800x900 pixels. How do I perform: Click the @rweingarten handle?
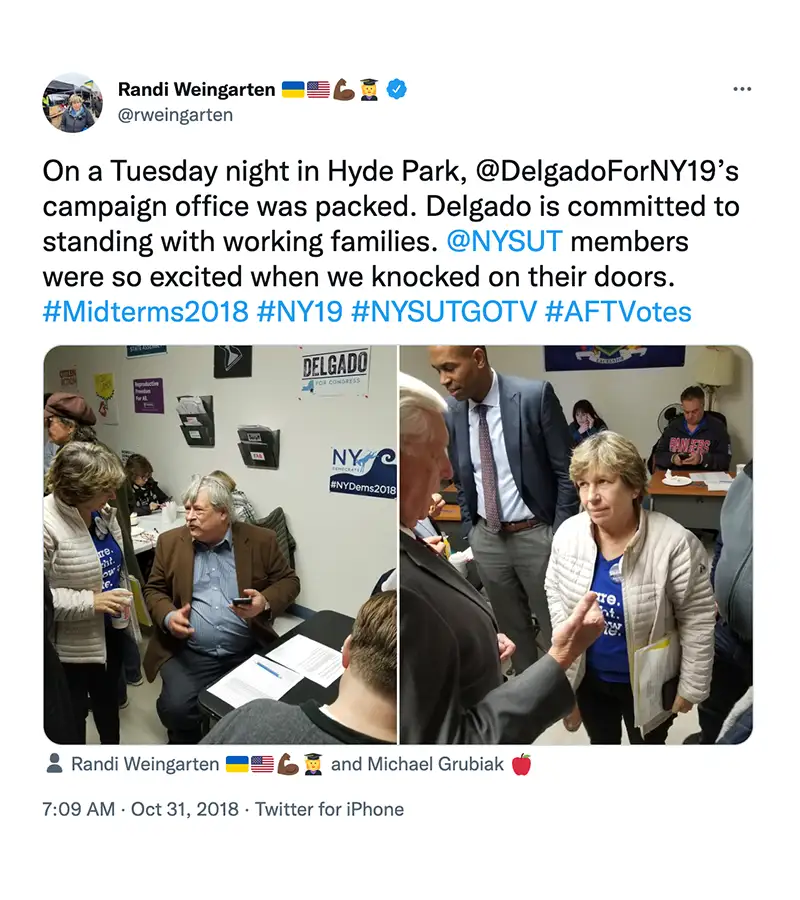(x=175, y=115)
